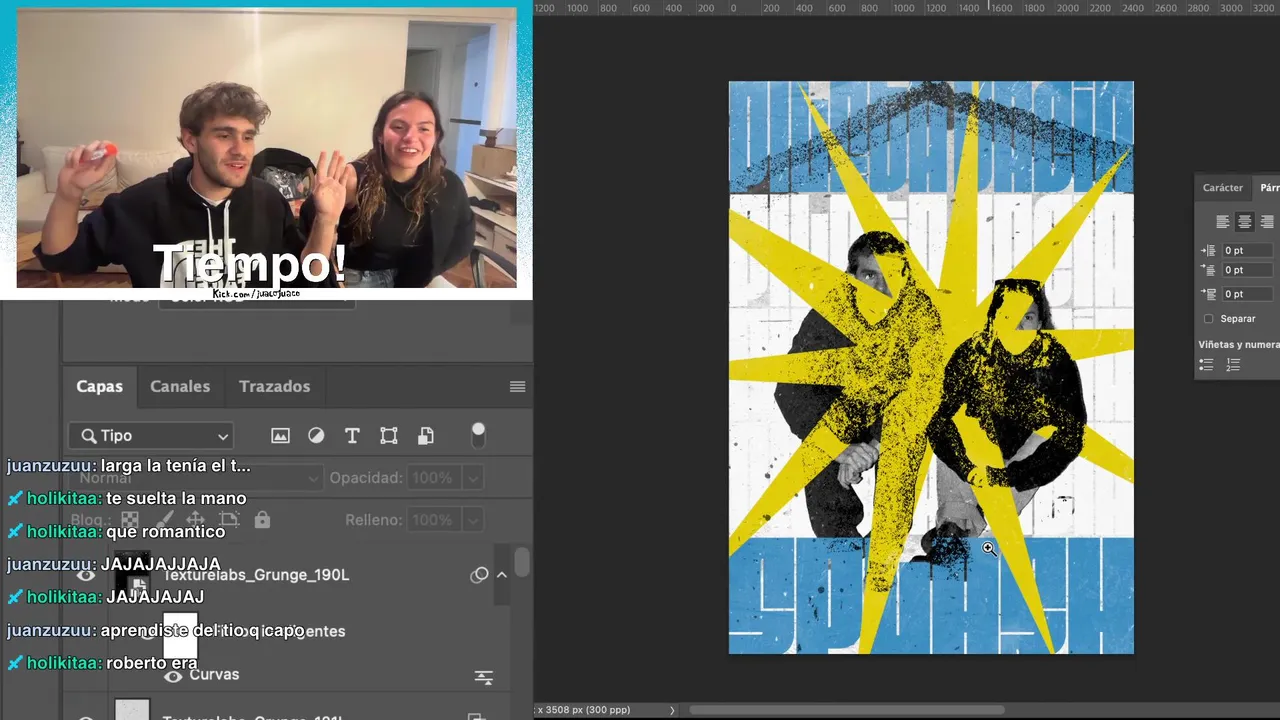The width and height of the screenshot is (1280, 720).
Task: Align paragraph text left
Action: coord(1222,222)
